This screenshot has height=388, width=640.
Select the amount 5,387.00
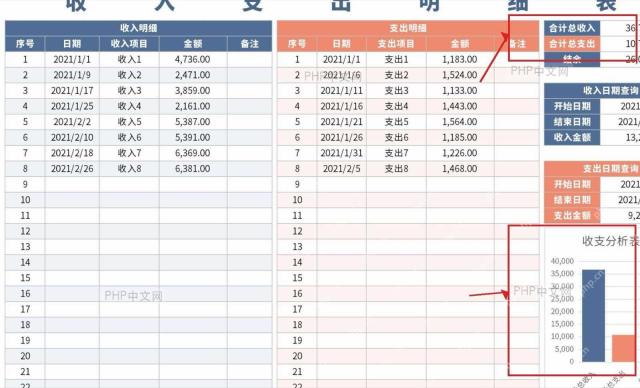point(193,122)
